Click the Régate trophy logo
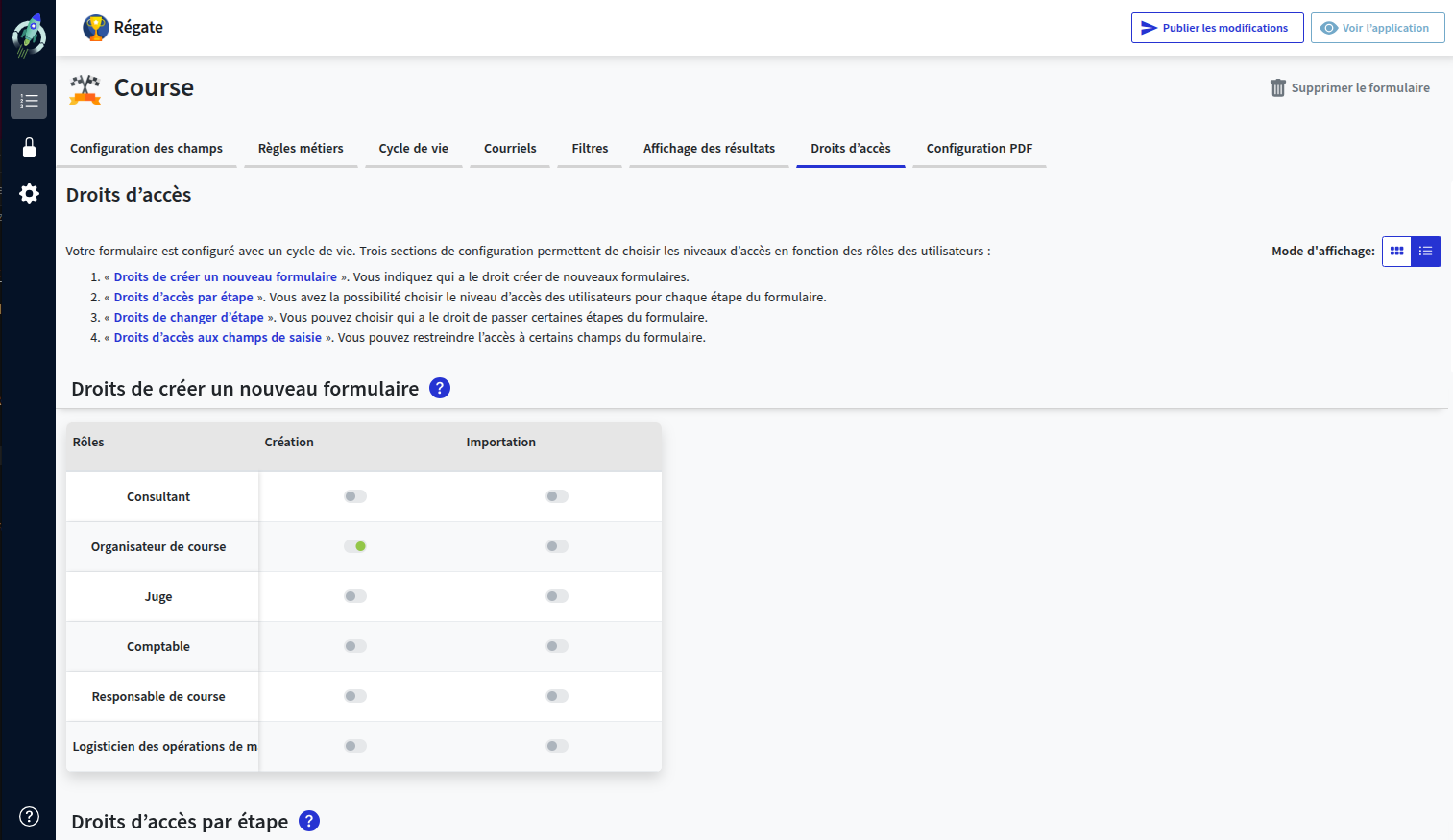The image size is (1453, 840). coord(94,28)
